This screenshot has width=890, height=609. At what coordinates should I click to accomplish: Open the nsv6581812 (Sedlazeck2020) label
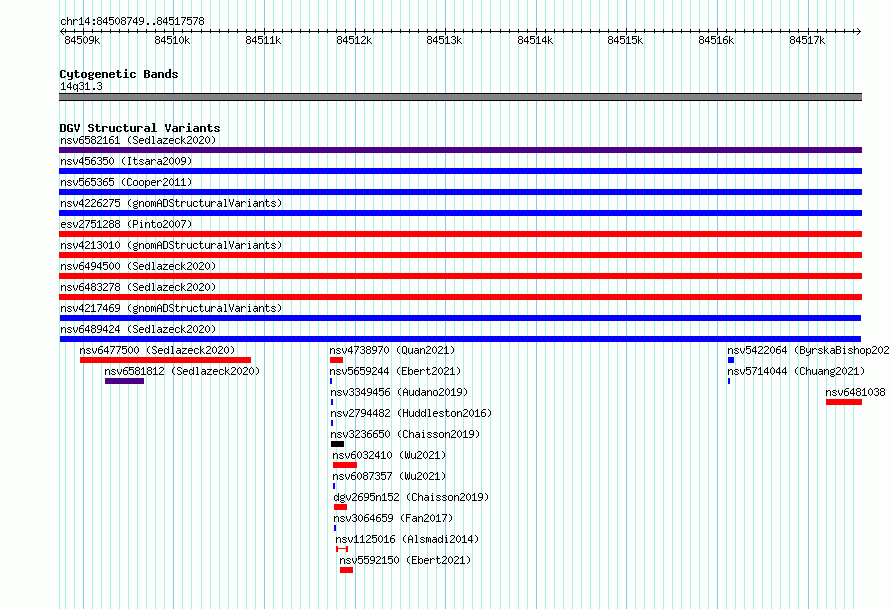(182, 371)
